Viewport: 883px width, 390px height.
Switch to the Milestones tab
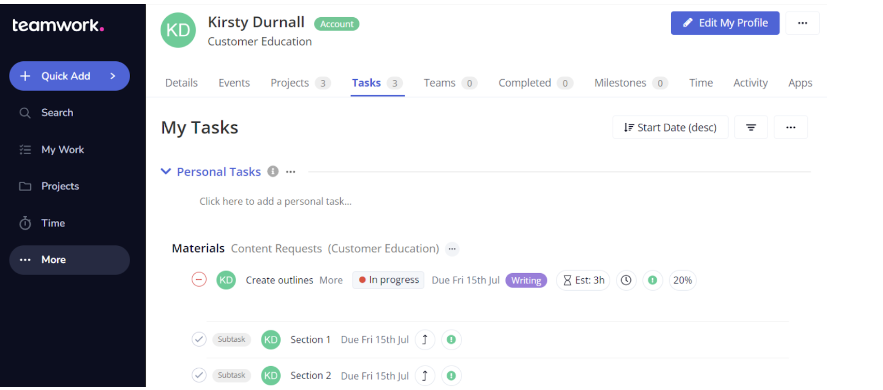(x=631, y=83)
